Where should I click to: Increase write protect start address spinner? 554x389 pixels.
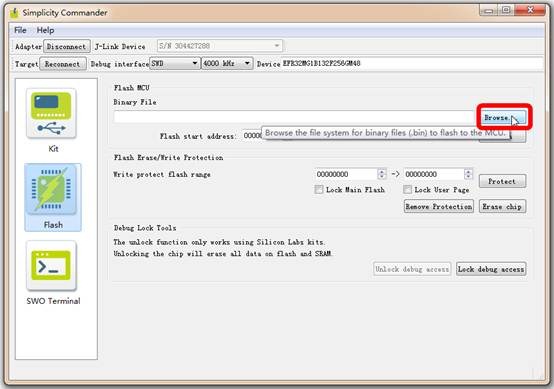[x=381, y=171]
